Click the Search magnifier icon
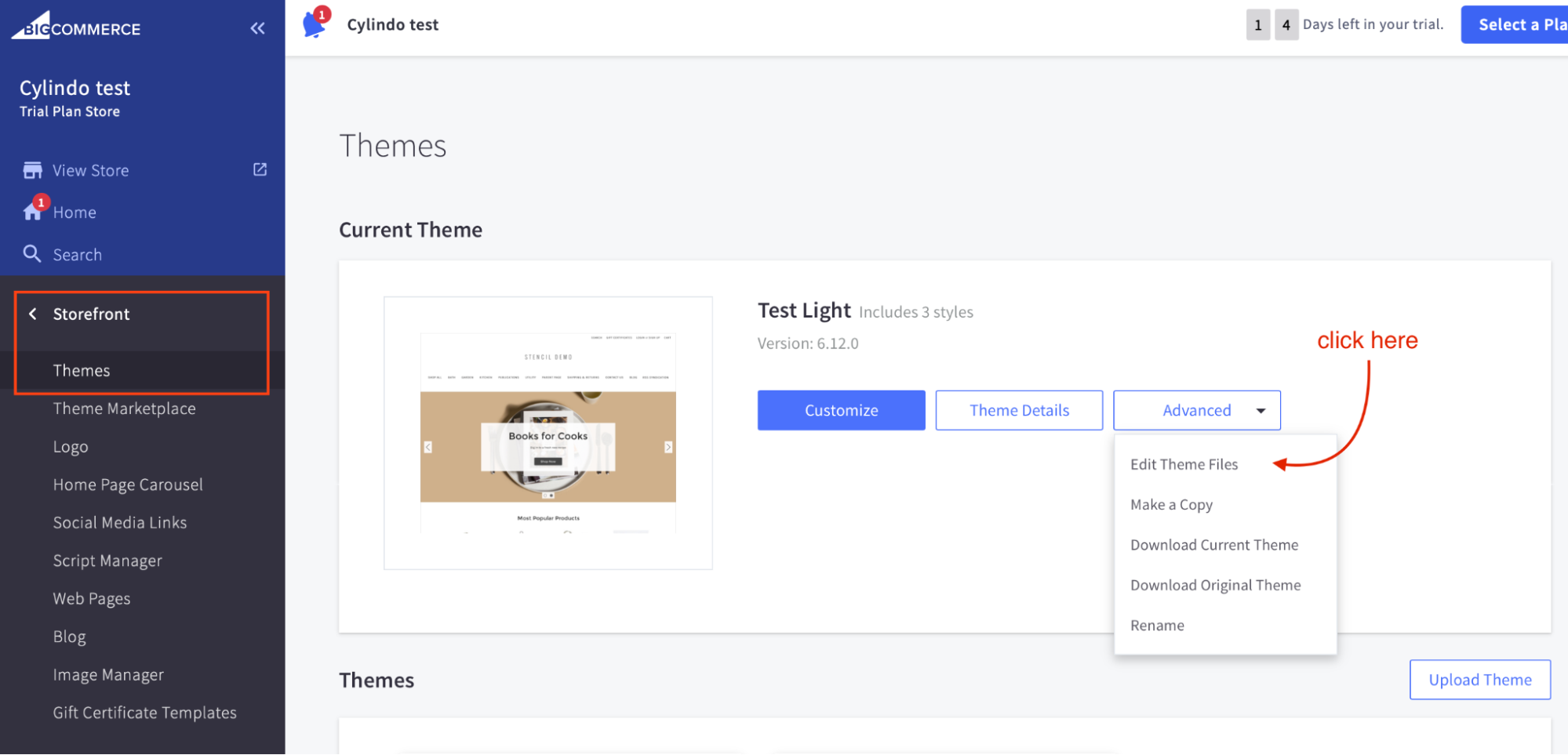Image resolution: width=1568 pixels, height=755 pixels. click(x=32, y=254)
